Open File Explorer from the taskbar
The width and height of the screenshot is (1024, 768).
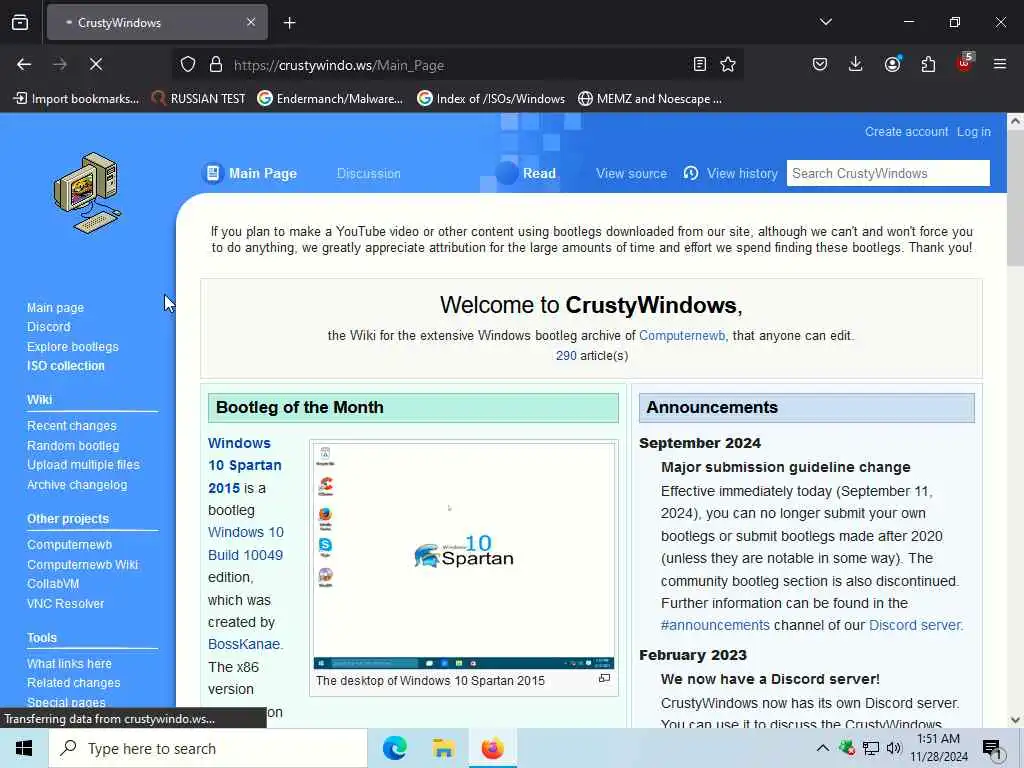[443, 748]
